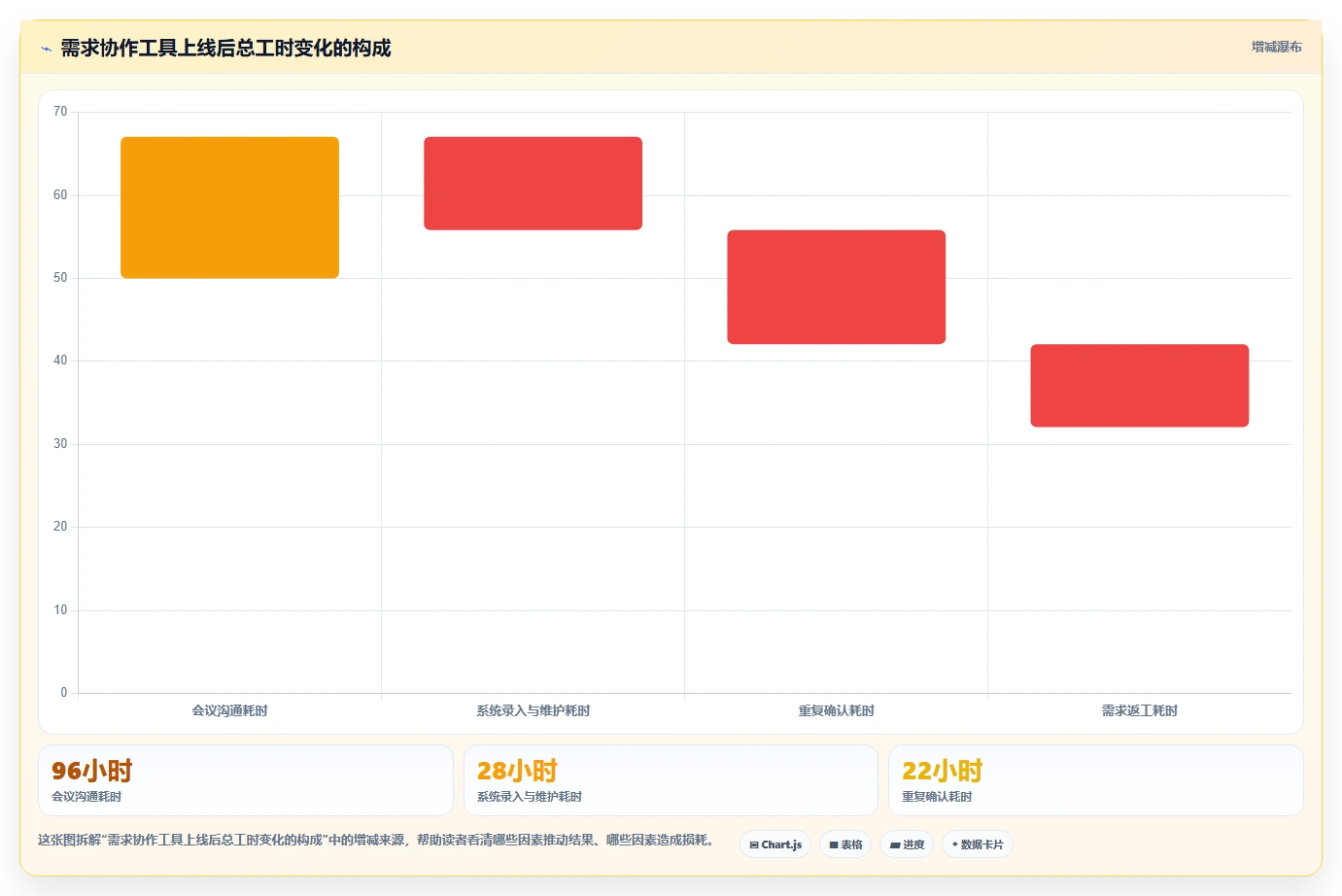Click the 表格 tag pill
Screen dimensions: 1342x896
coord(845,844)
